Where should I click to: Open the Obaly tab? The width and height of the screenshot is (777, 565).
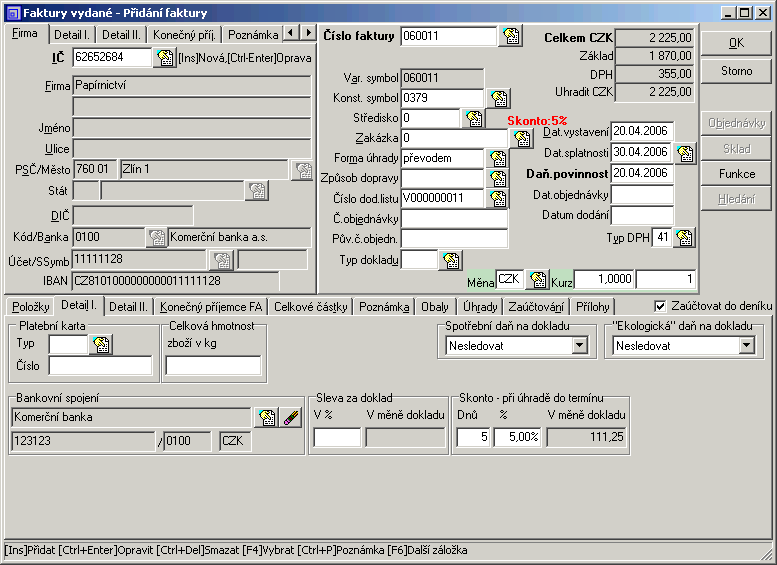435,307
